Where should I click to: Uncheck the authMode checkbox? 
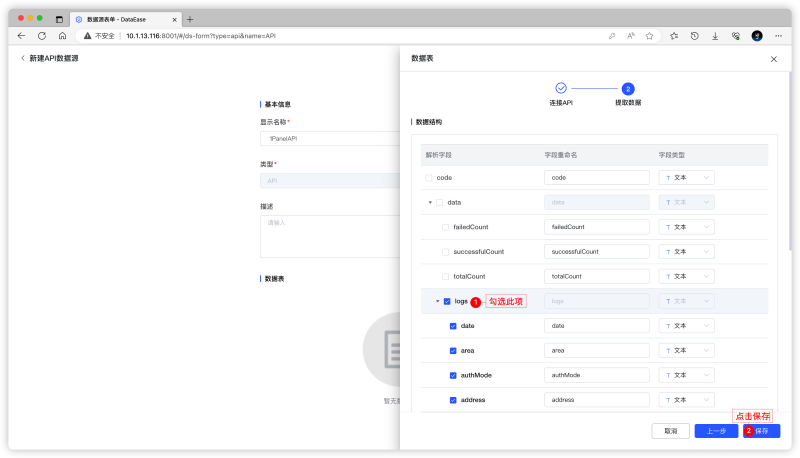(453, 375)
